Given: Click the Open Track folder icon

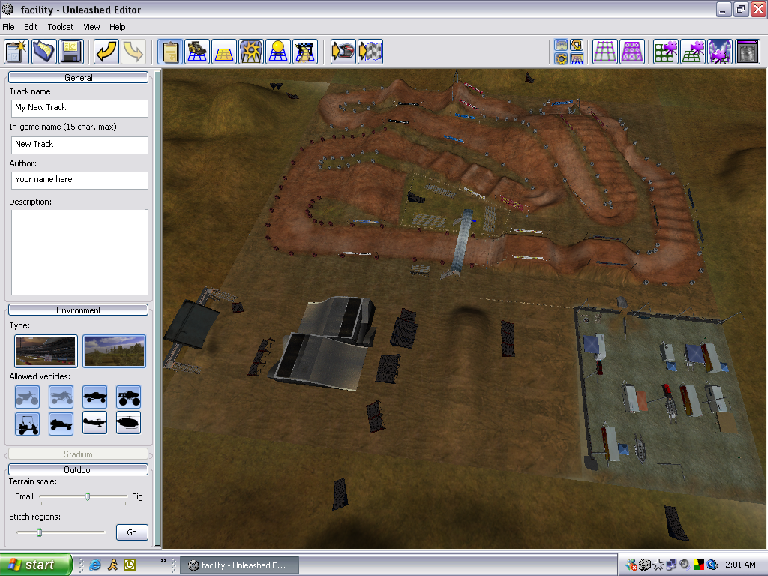Looking at the screenshot, I should click(x=43, y=51).
